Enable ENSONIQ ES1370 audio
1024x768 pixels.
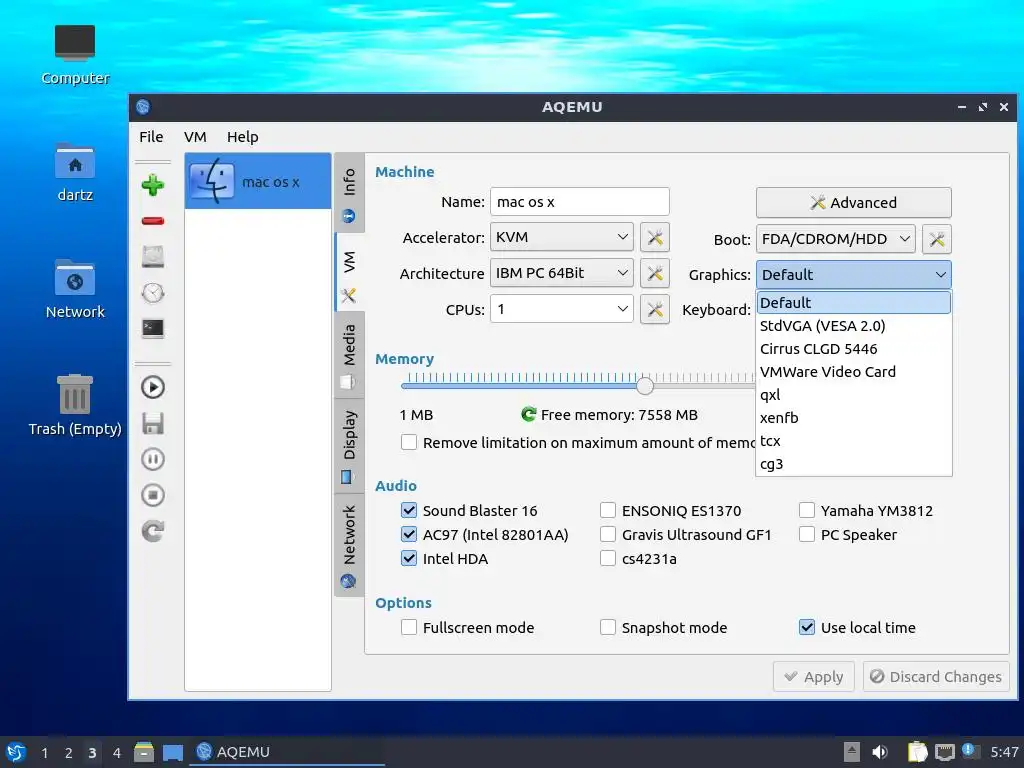coord(608,510)
